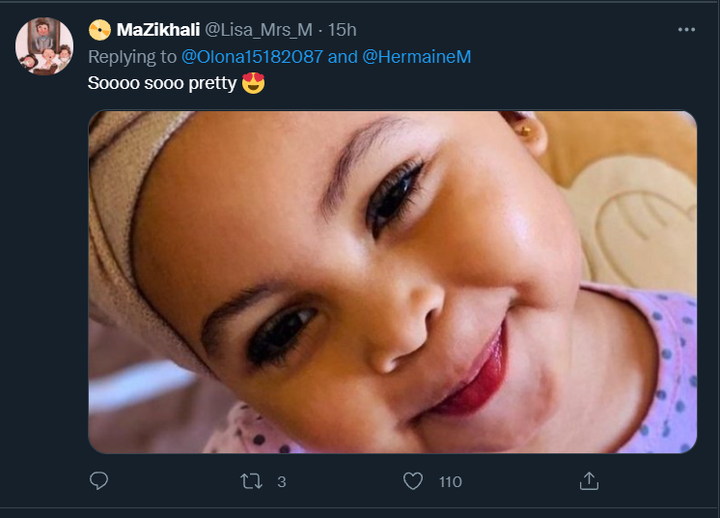720x518 pixels.
Task: Click the gold earring in the photo
Action: [525, 132]
